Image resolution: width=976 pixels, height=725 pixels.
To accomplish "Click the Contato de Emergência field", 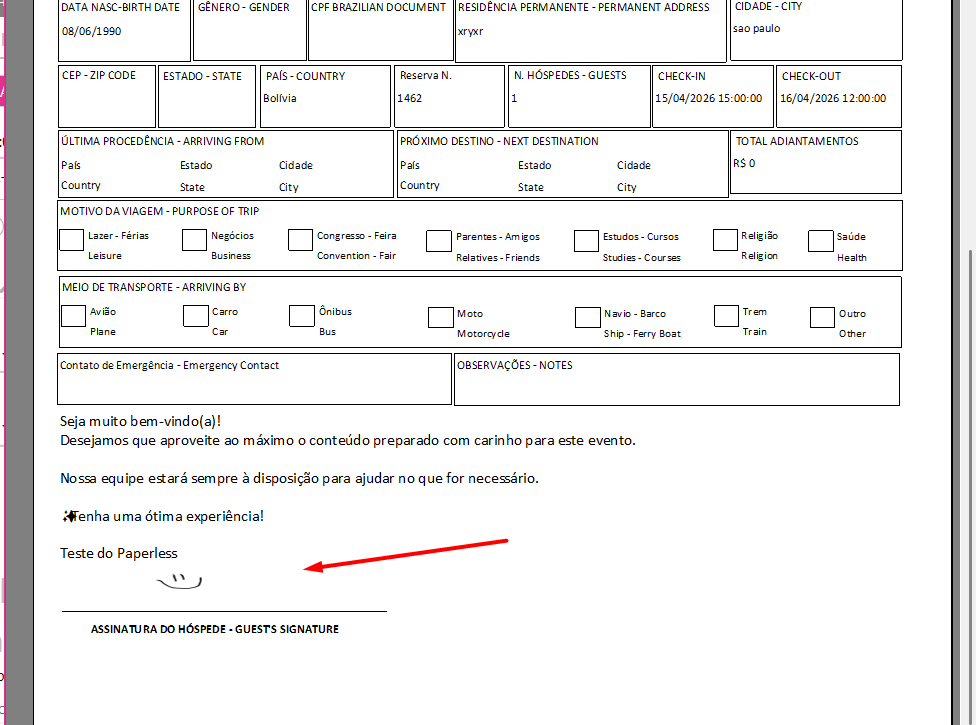I will pos(254,385).
